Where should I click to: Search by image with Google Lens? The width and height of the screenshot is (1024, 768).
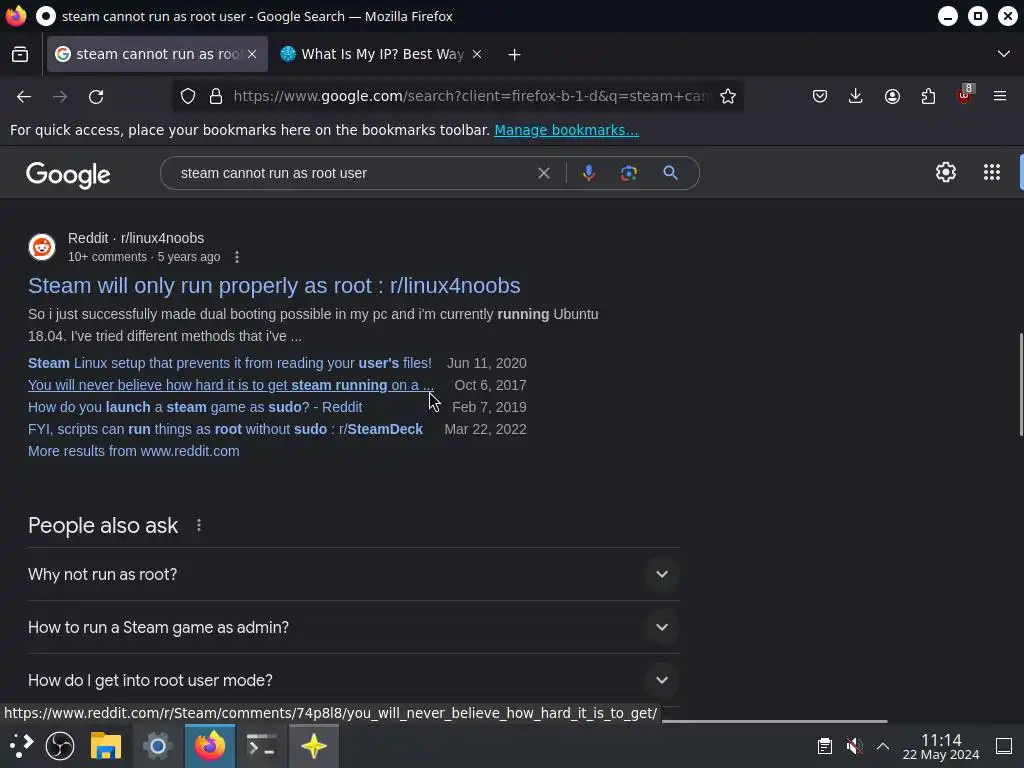[629, 173]
